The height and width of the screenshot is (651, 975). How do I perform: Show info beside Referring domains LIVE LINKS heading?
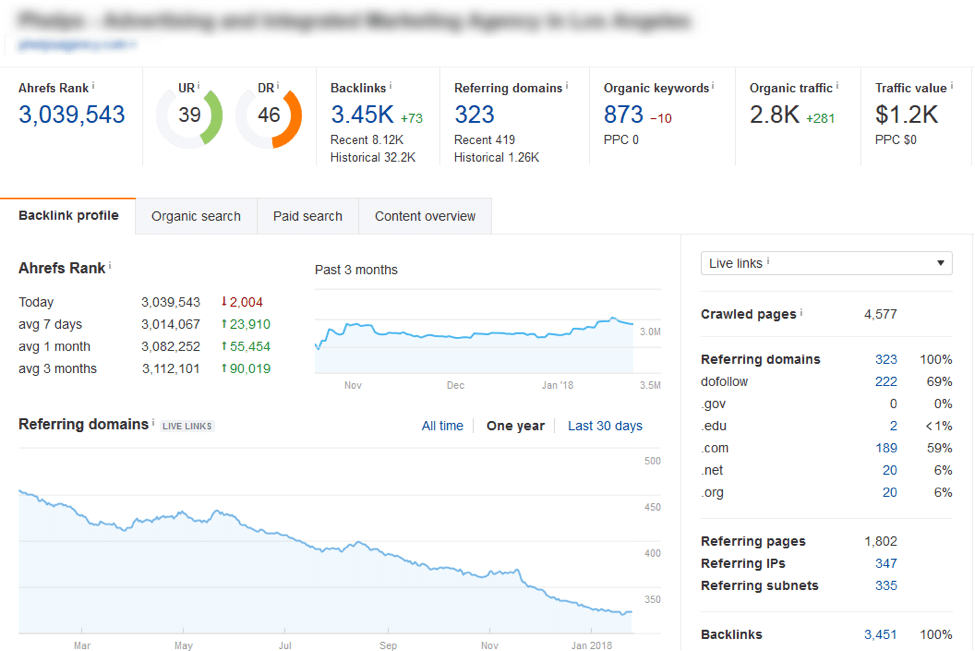(153, 422)
